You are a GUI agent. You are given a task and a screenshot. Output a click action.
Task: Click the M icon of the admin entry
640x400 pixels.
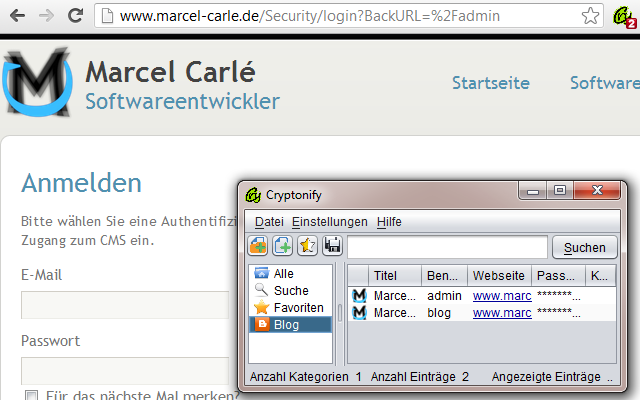coord(359,296)
